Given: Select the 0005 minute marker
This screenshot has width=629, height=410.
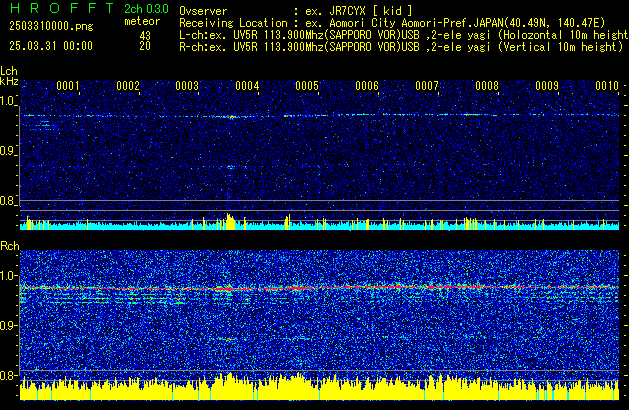Looking at the screenshot, I should pos(307,86).
